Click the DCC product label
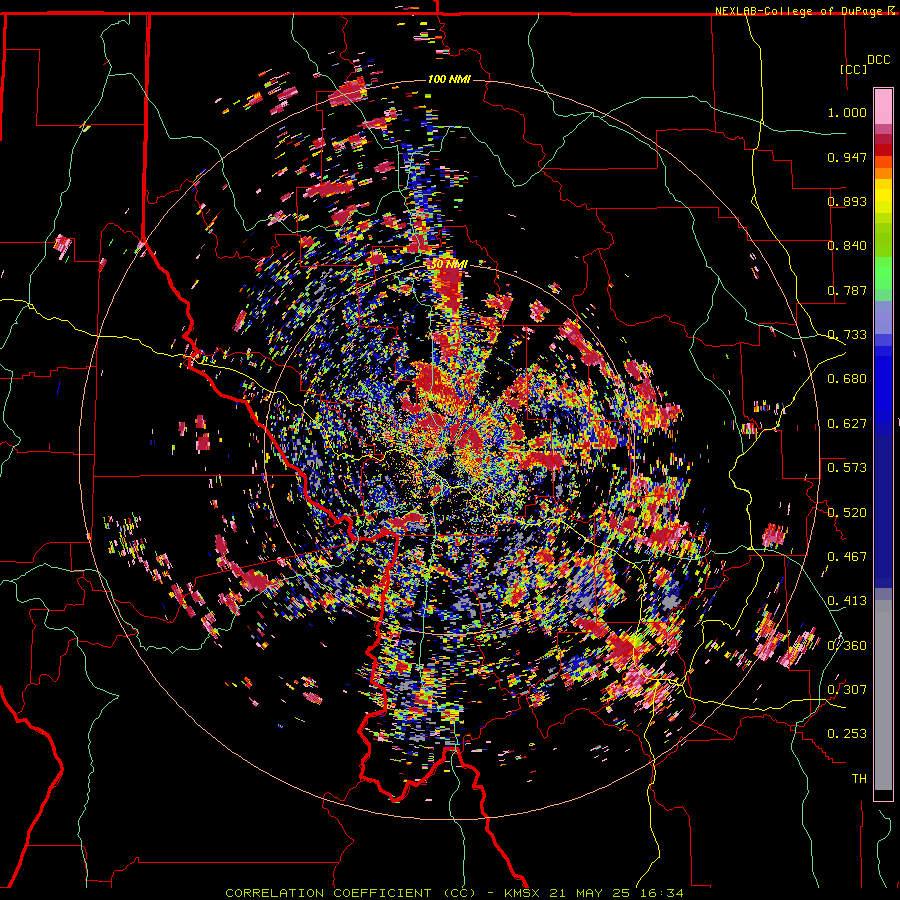 (x=878, y=60)
